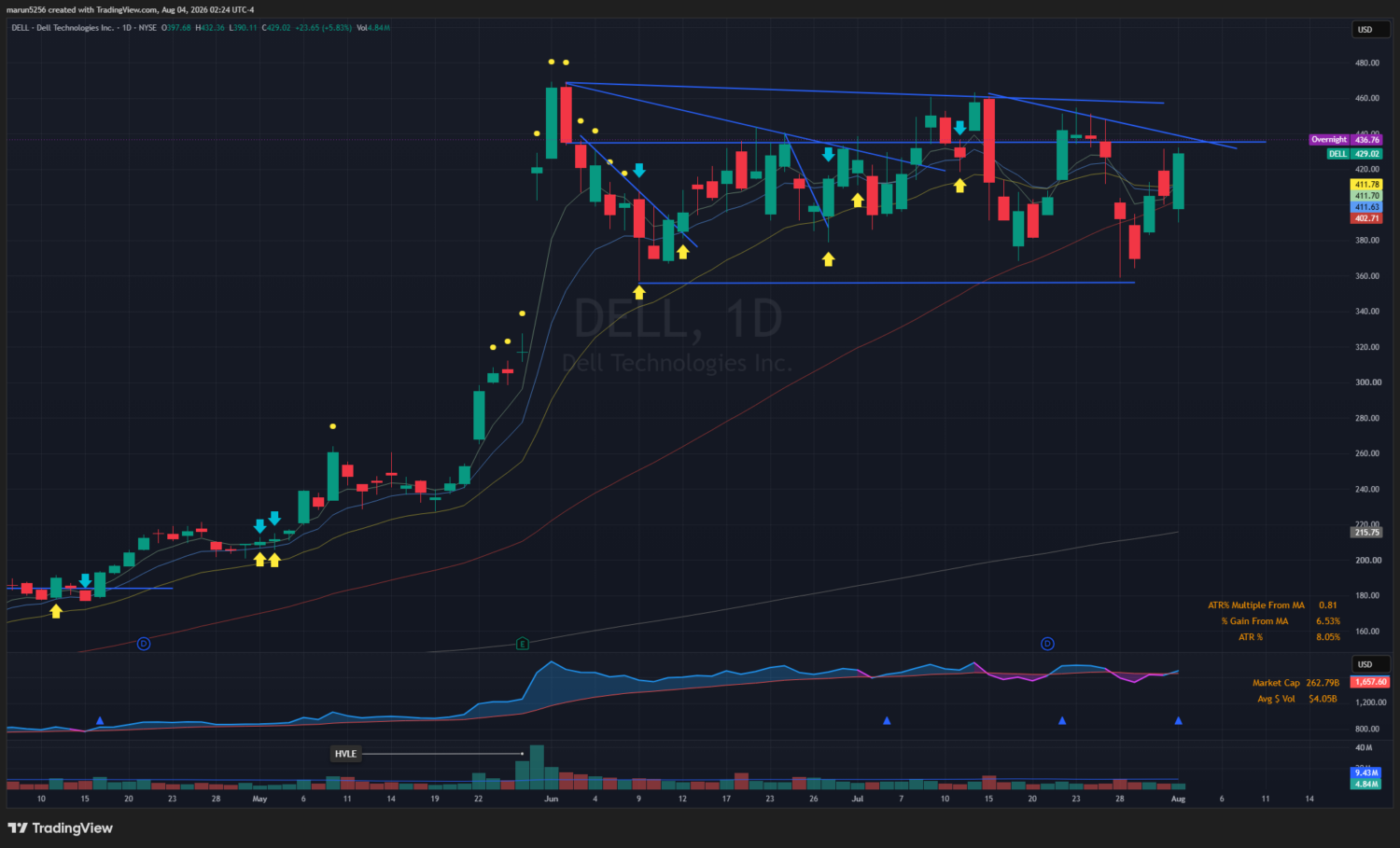Open USD currency selector in indicator pane
1400x848 pixels.
click(x=1370, y=664)
